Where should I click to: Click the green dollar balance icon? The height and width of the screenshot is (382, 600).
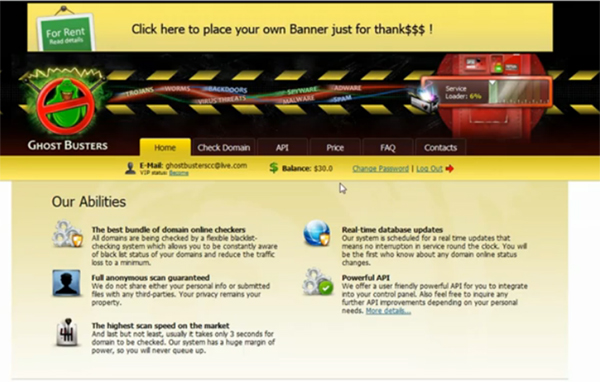tap(274, 168)
